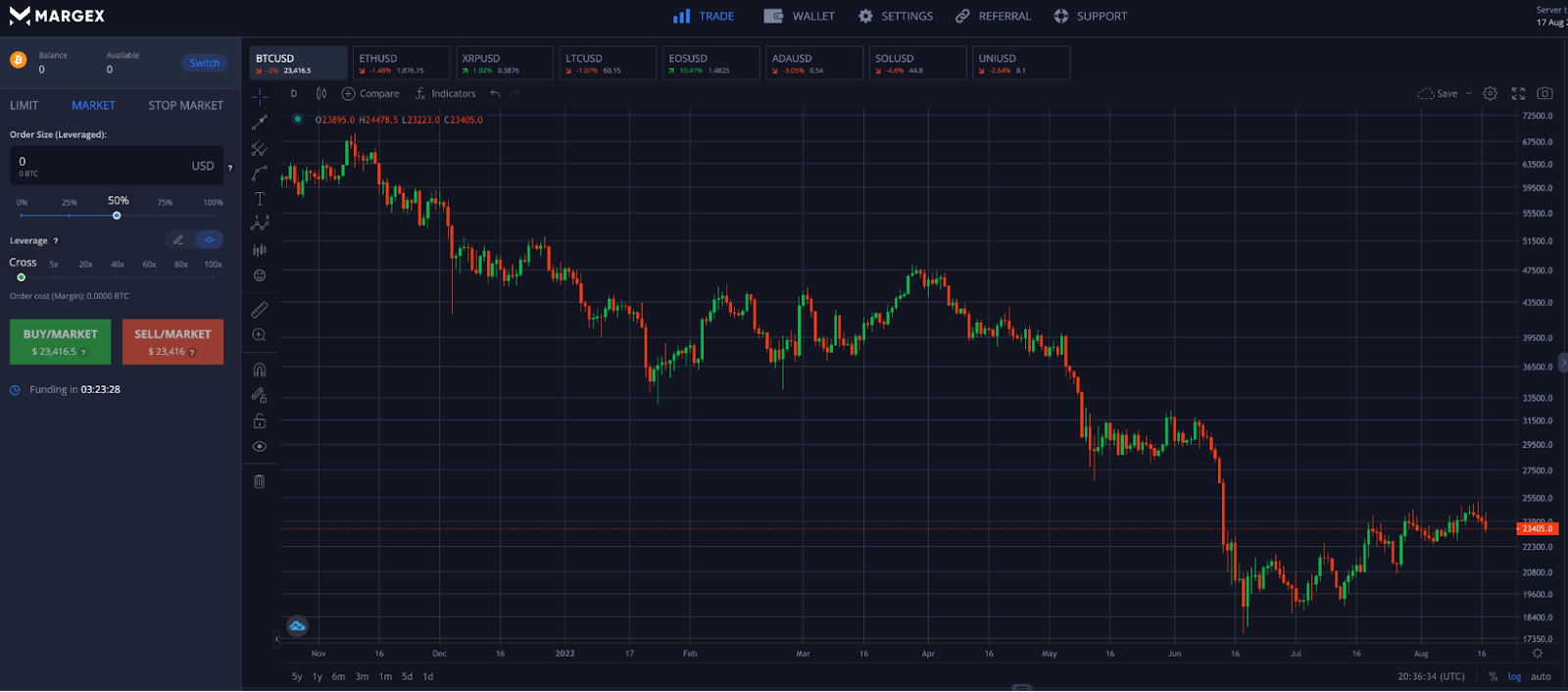Toggle auto scale on the chart
The height and width of the screenshot is (692, 1568).
[x=1541, y=676]
